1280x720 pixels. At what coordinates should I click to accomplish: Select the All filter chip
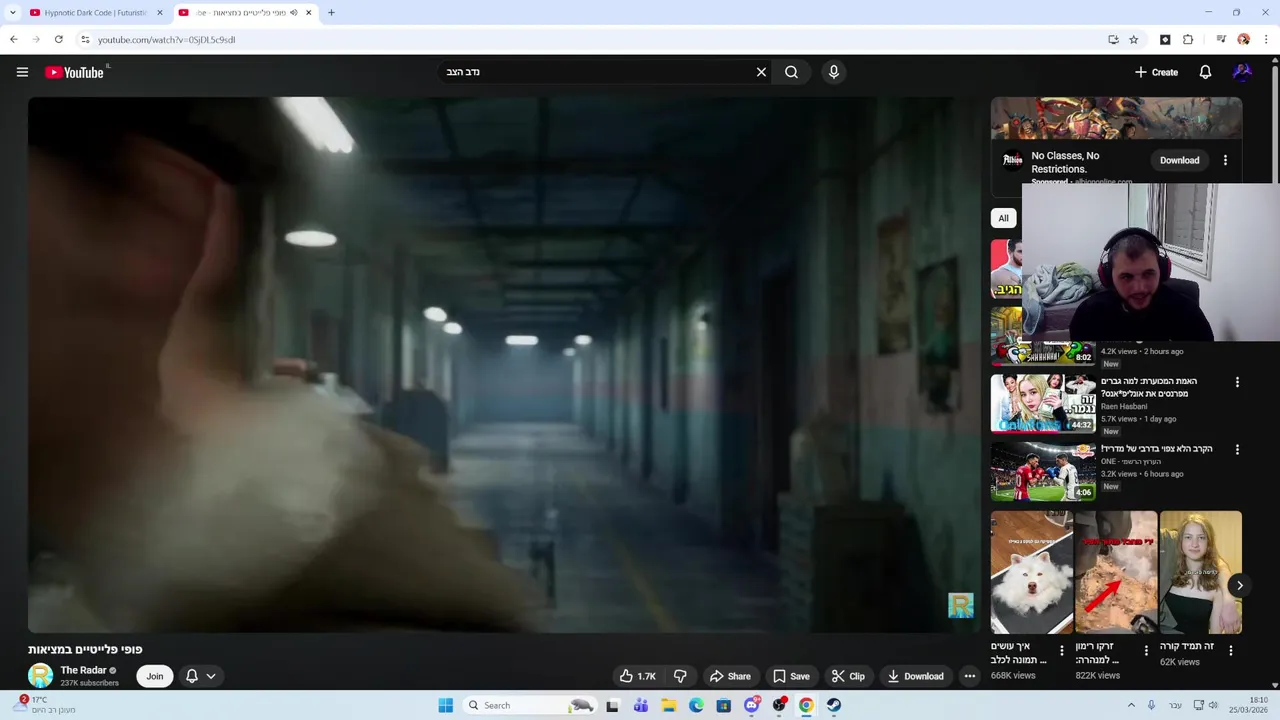point(1003,218)
